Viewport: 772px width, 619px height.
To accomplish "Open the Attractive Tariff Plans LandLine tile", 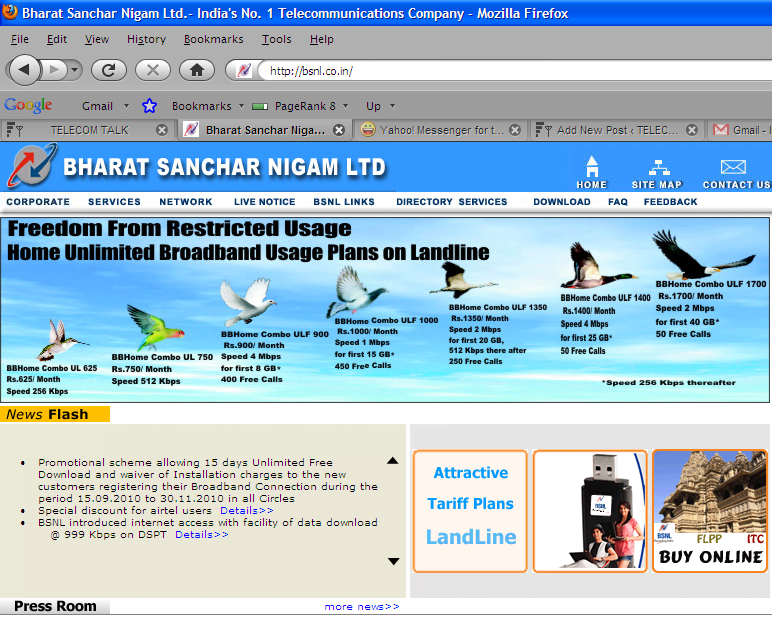I will (470, 511).
